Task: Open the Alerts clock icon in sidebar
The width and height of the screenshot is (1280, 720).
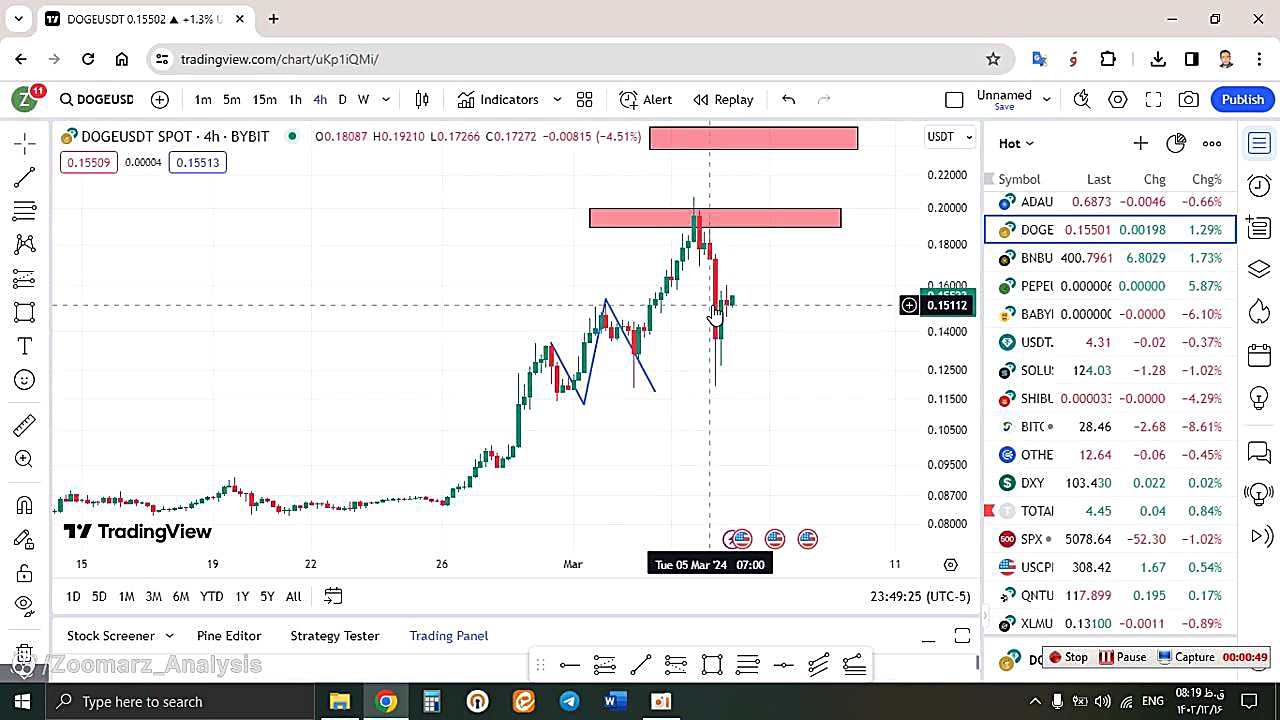Action: 1259,185
